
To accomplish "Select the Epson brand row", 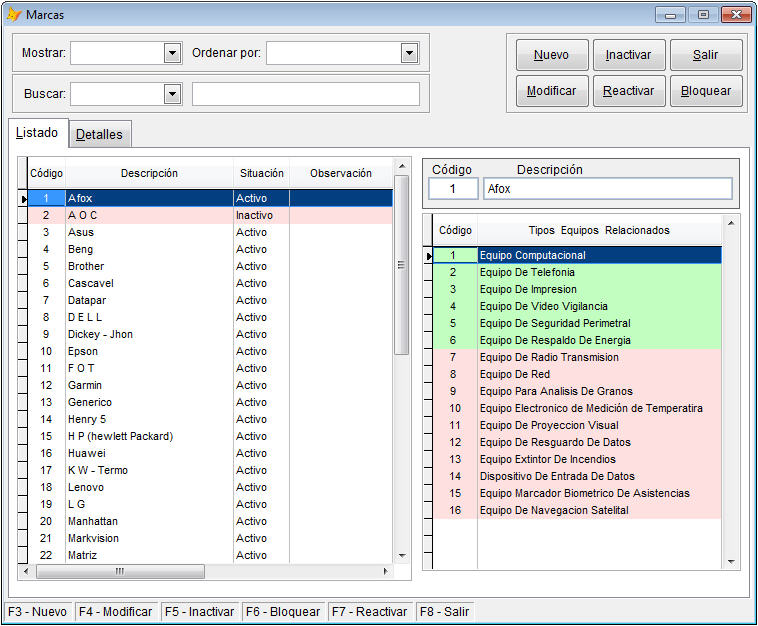I will [x=210, y=351].
